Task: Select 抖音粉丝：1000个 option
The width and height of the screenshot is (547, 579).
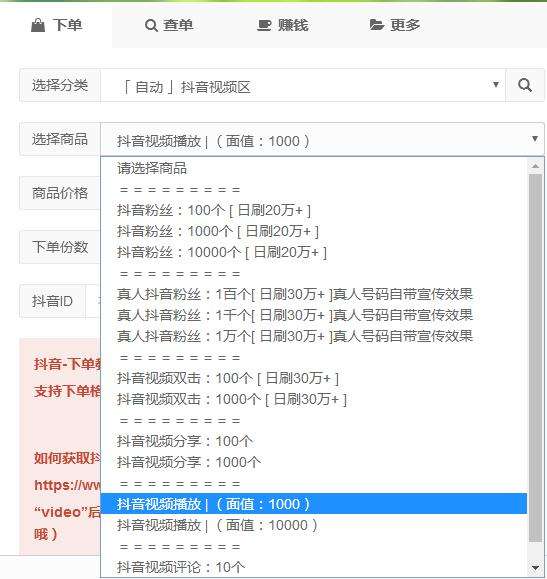Action: coord(314,231)
